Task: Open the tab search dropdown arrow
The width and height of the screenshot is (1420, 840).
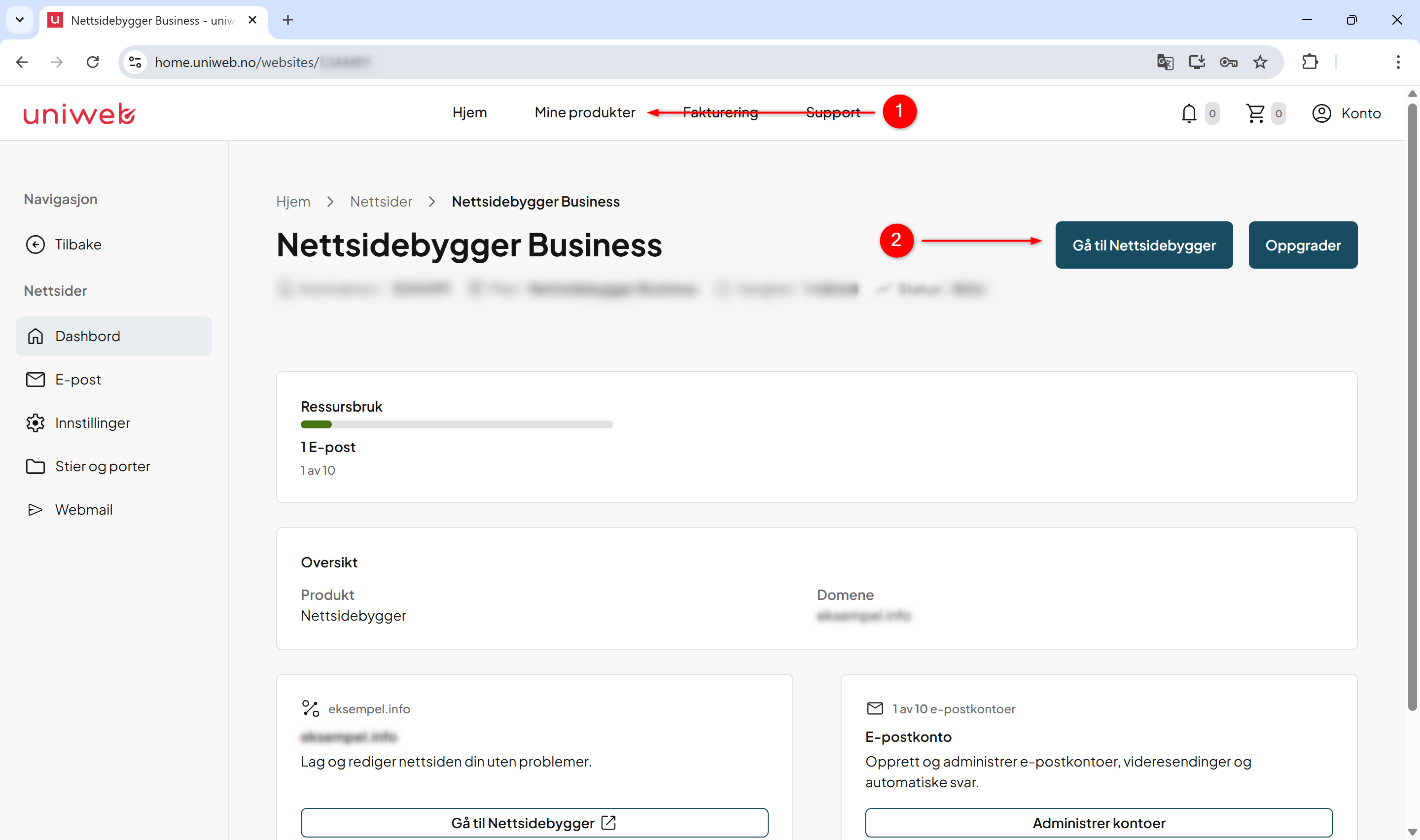Action: pyautogui.click(x=20, y=20)
